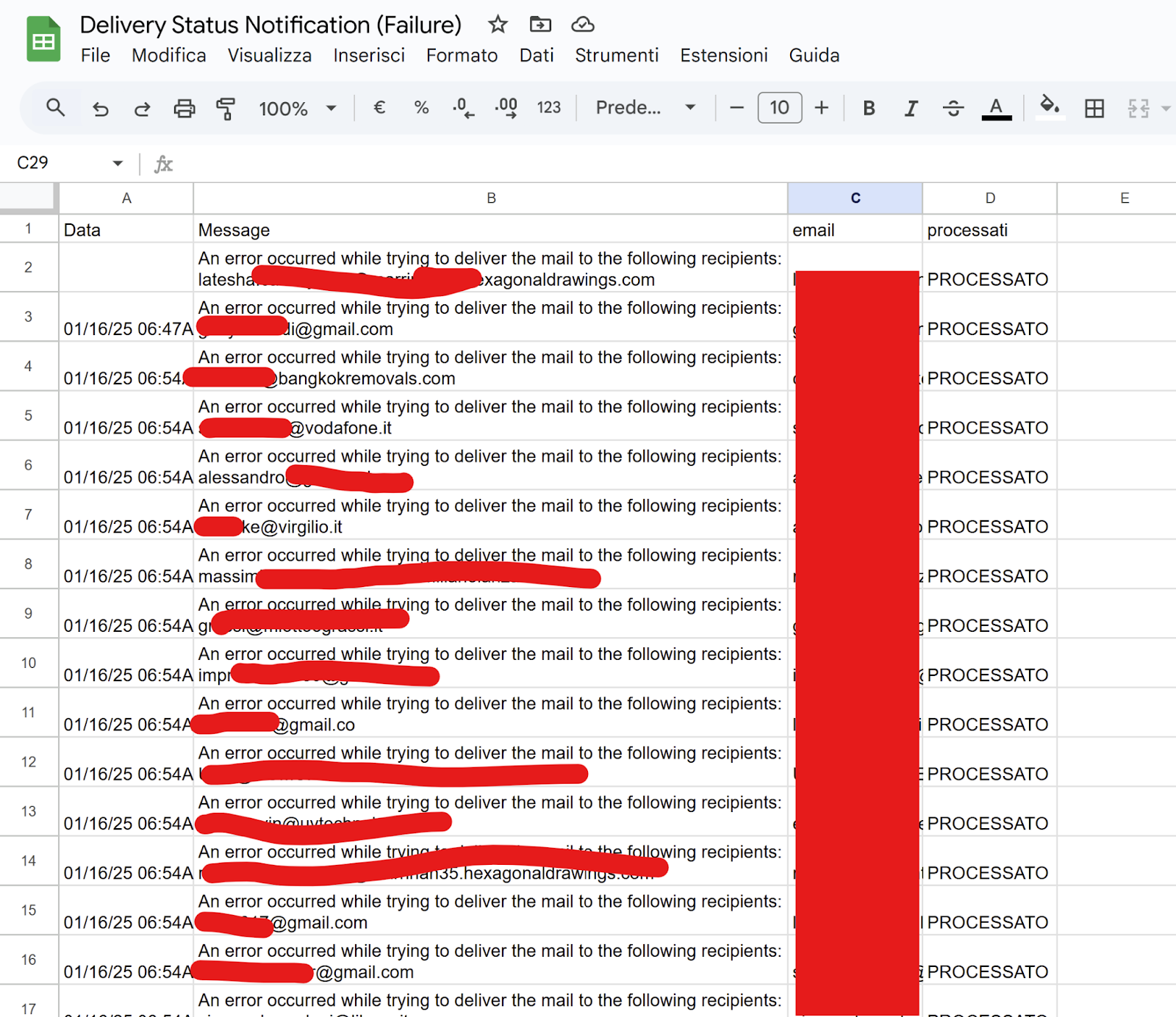Select column B header
The height and width of the screenshot is (1017, 1176).
click(491, 198)
